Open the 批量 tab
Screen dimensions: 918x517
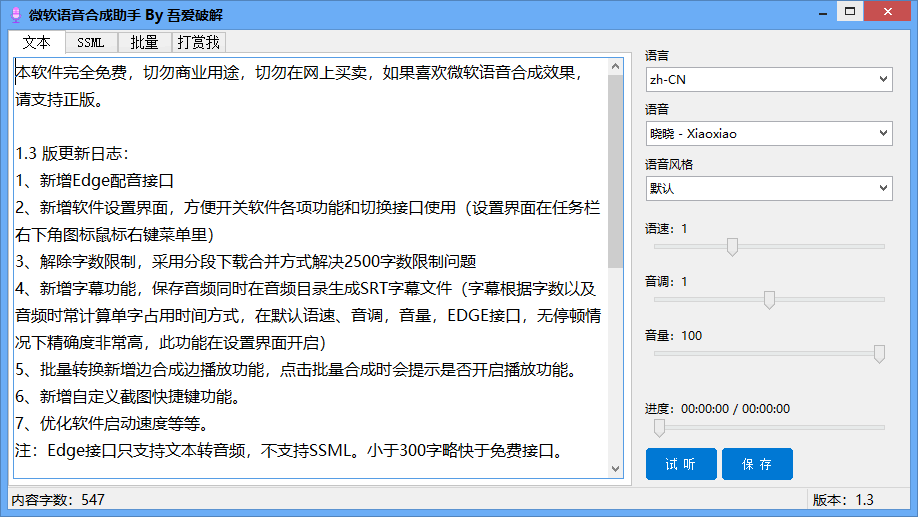(x=144, y=42)
